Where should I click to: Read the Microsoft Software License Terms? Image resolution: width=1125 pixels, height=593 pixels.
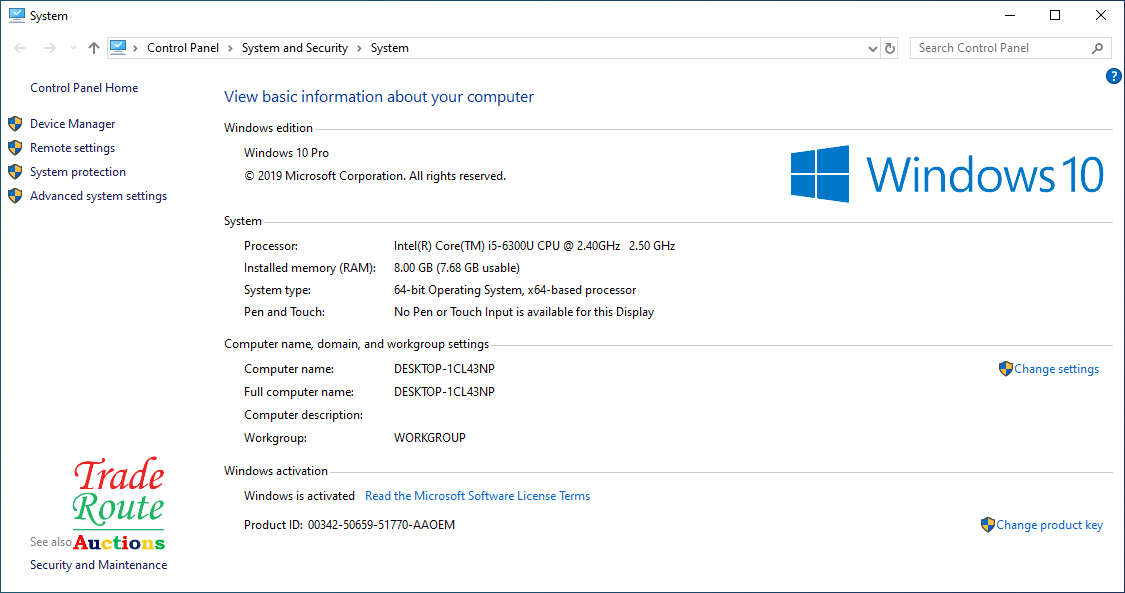coord(477,496)
